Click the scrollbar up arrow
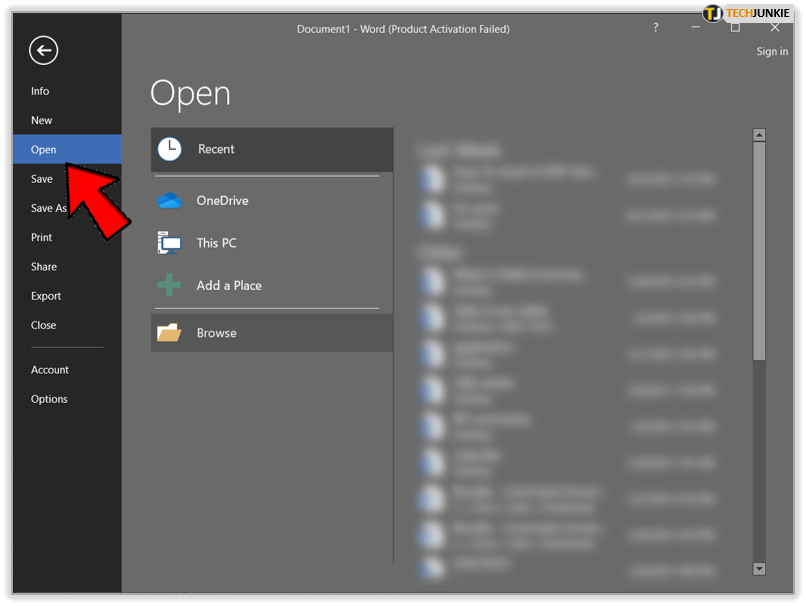This screenshot has height=606, width=806. [x=759, y=135]
